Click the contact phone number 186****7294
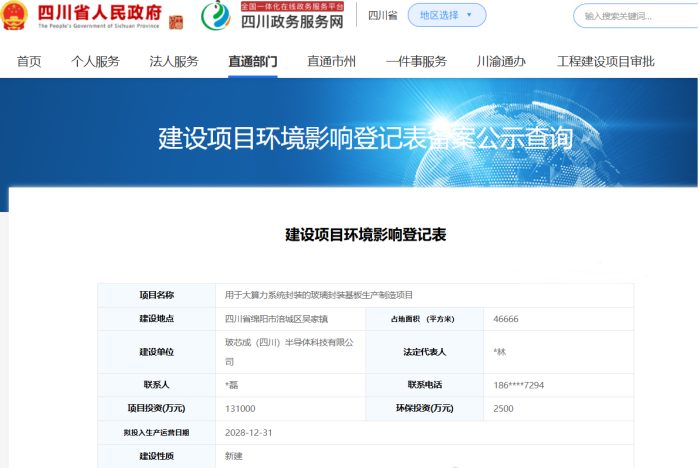Viewport: 700px width, 468px height. [x=519, y=385]
